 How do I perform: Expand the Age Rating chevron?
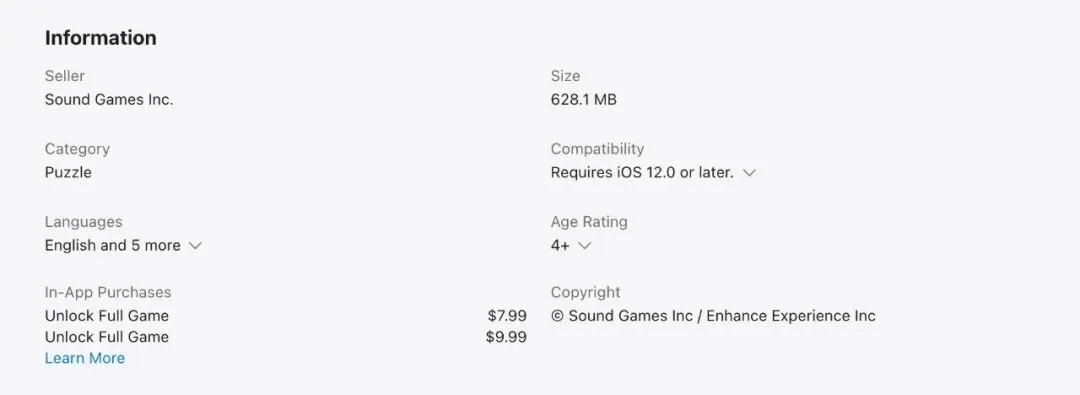coord(585,246)
